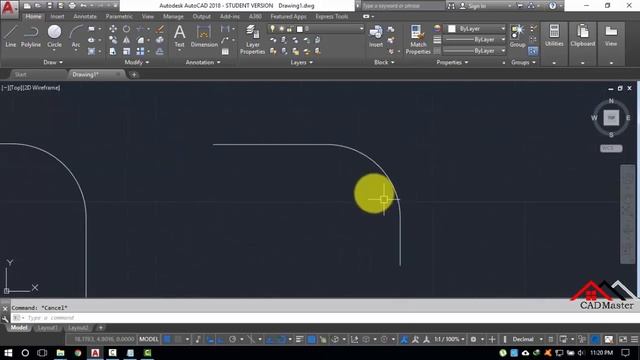This screenshot has width=640, height=360.
Task: Open the layer list dropdown
Action: pos(361,29)
